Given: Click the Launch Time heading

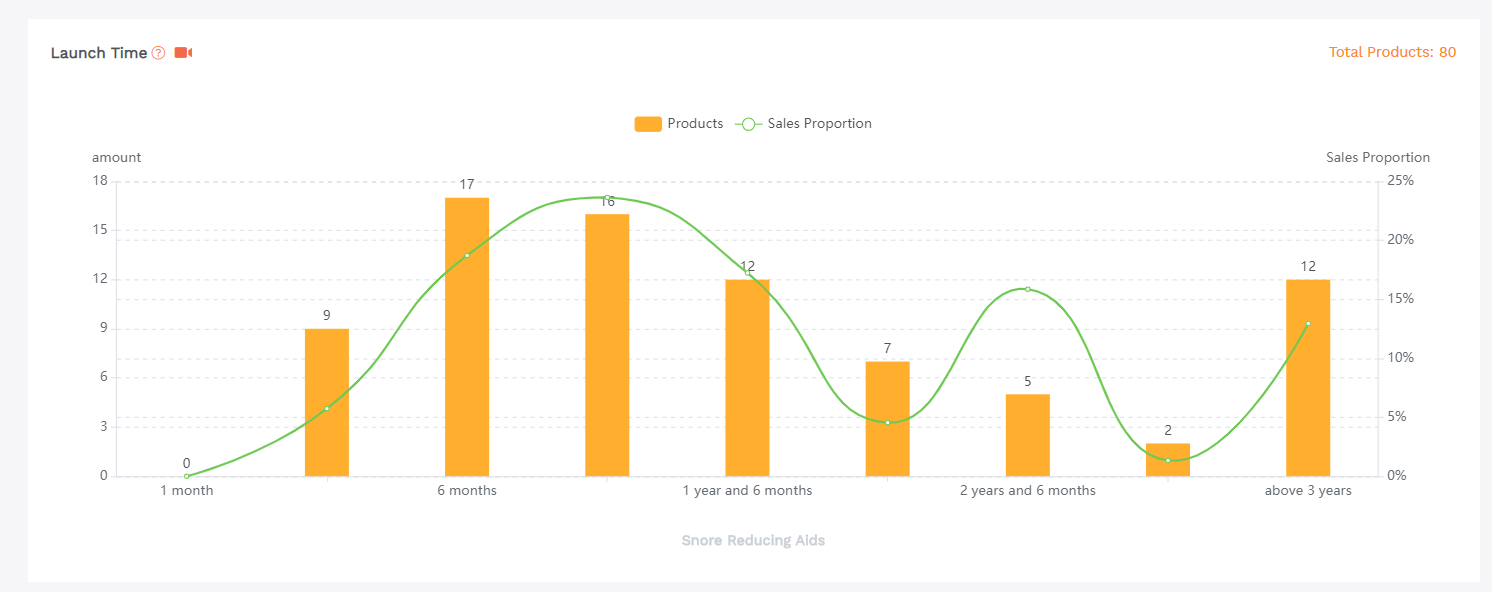Looking at the screenshot, I should pyautogui.click(x=99, y=53).
